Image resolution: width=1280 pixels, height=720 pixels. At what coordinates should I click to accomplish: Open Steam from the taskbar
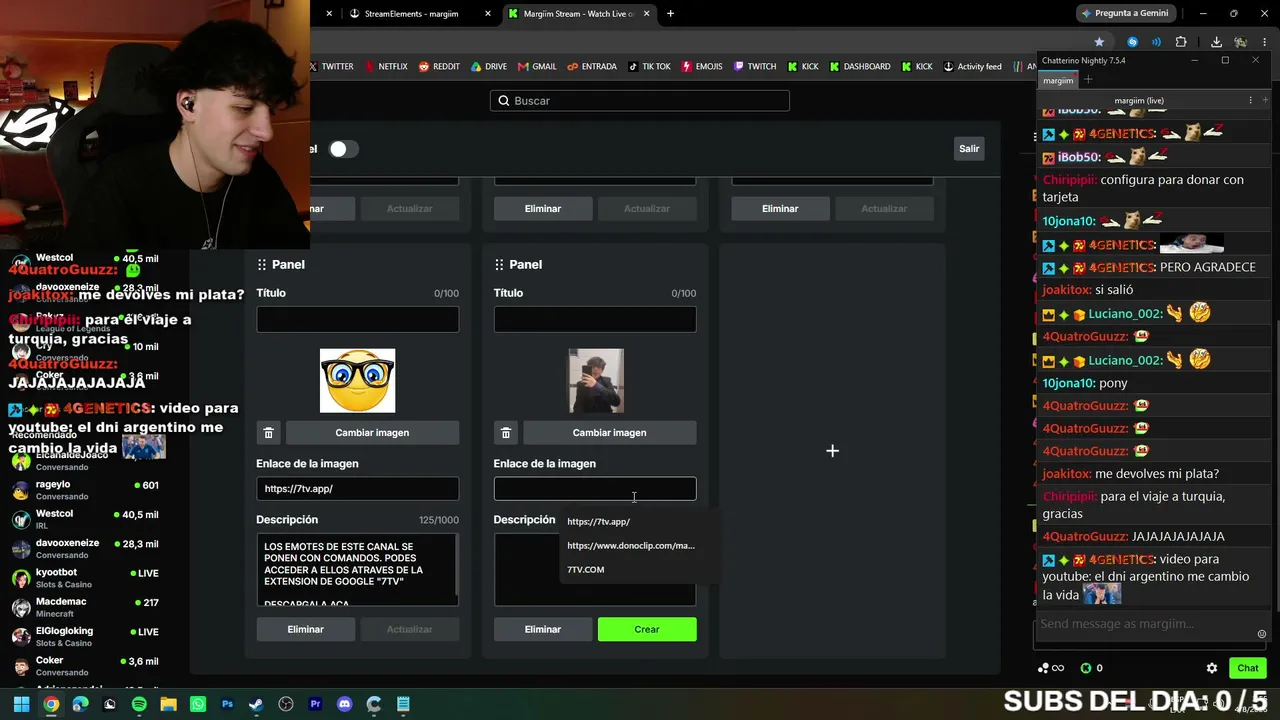click(x=256, y=704)
